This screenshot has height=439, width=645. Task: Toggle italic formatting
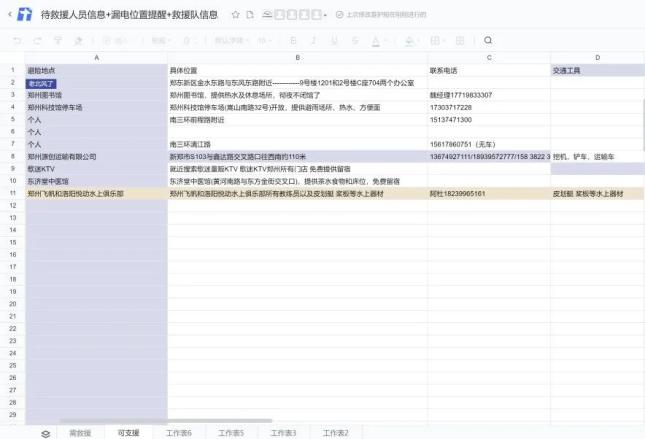click(315, 40)
